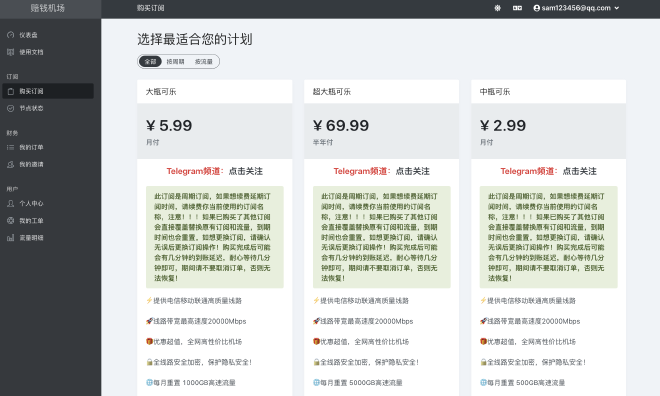Click the 赔钱机场 site title logo
The image size is (660, 396).
click(48, 8)
